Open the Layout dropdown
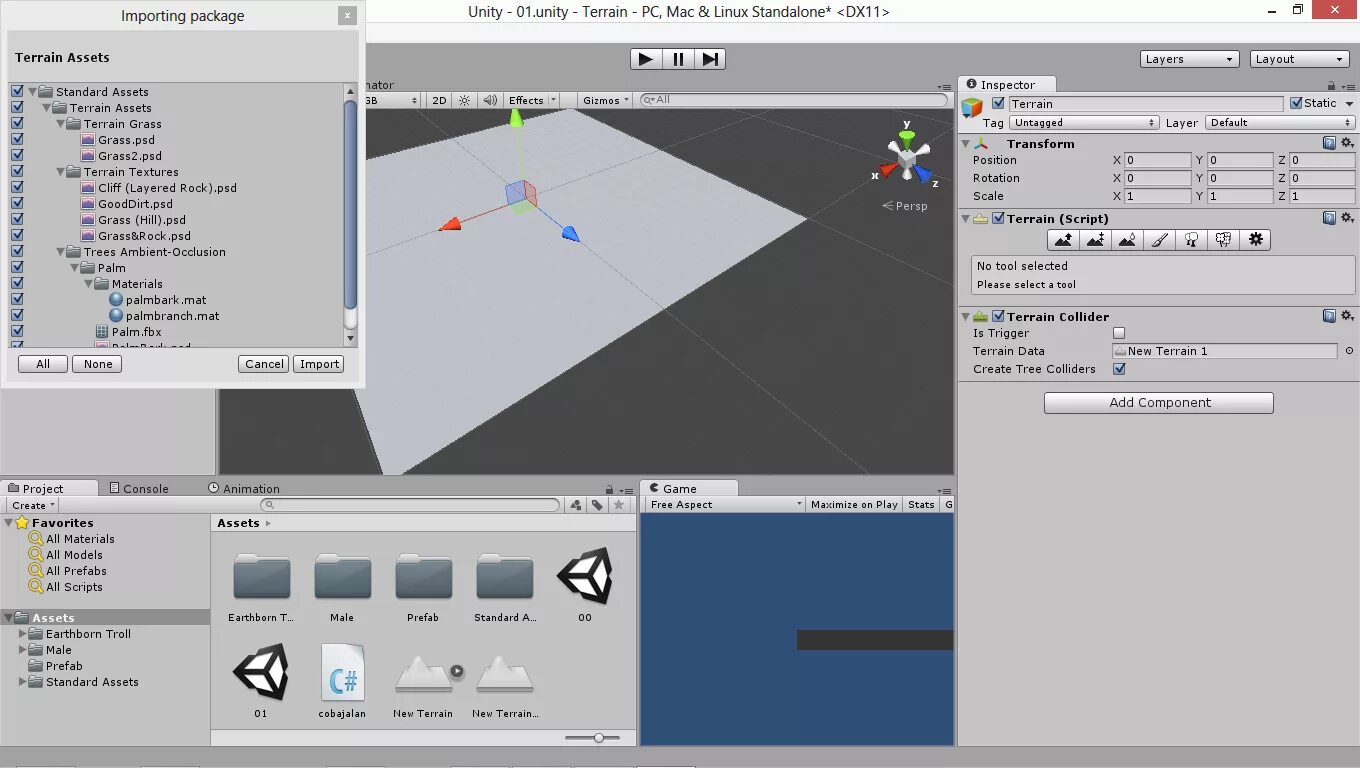Image resolution: width=1360 pixels, height=768 pixels. click(1300, 59)
